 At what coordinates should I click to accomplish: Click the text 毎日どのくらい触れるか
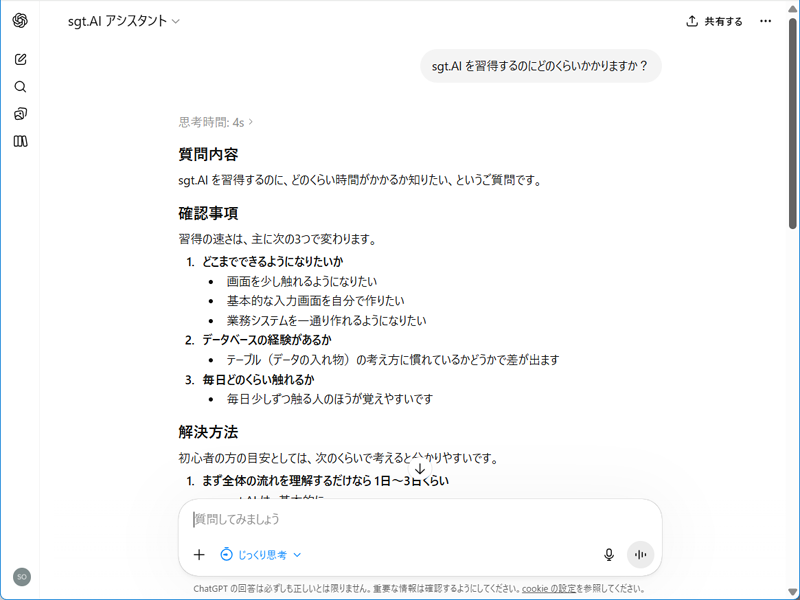click(258, 380)
